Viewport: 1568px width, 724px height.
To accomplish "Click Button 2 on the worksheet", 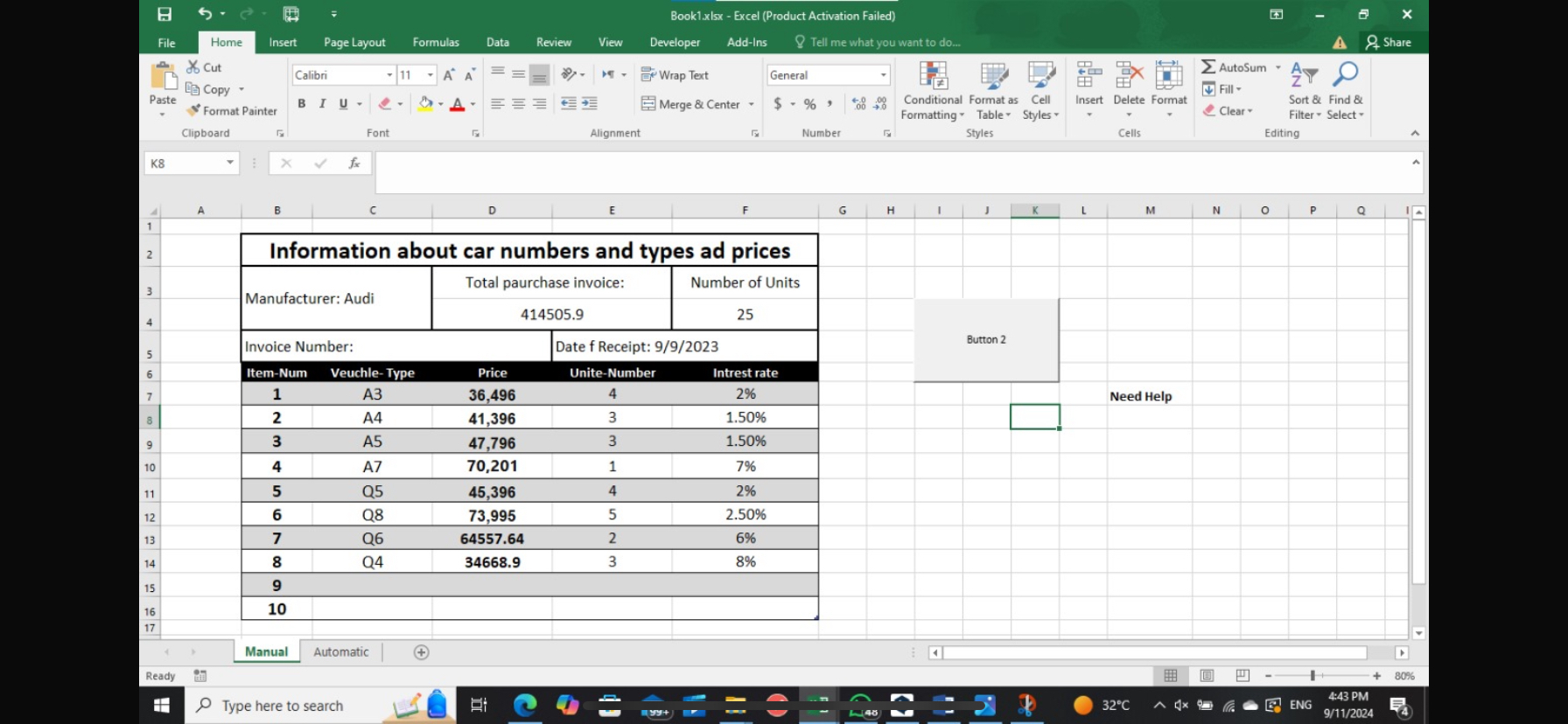I will pos(986,340).
